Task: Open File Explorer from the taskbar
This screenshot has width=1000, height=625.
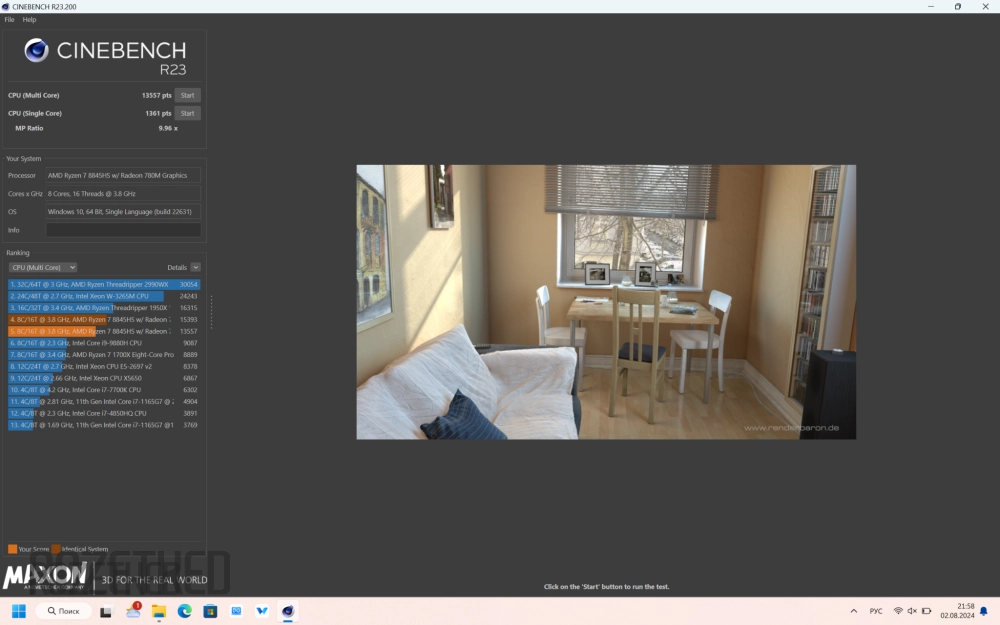Action: (159, 611)
